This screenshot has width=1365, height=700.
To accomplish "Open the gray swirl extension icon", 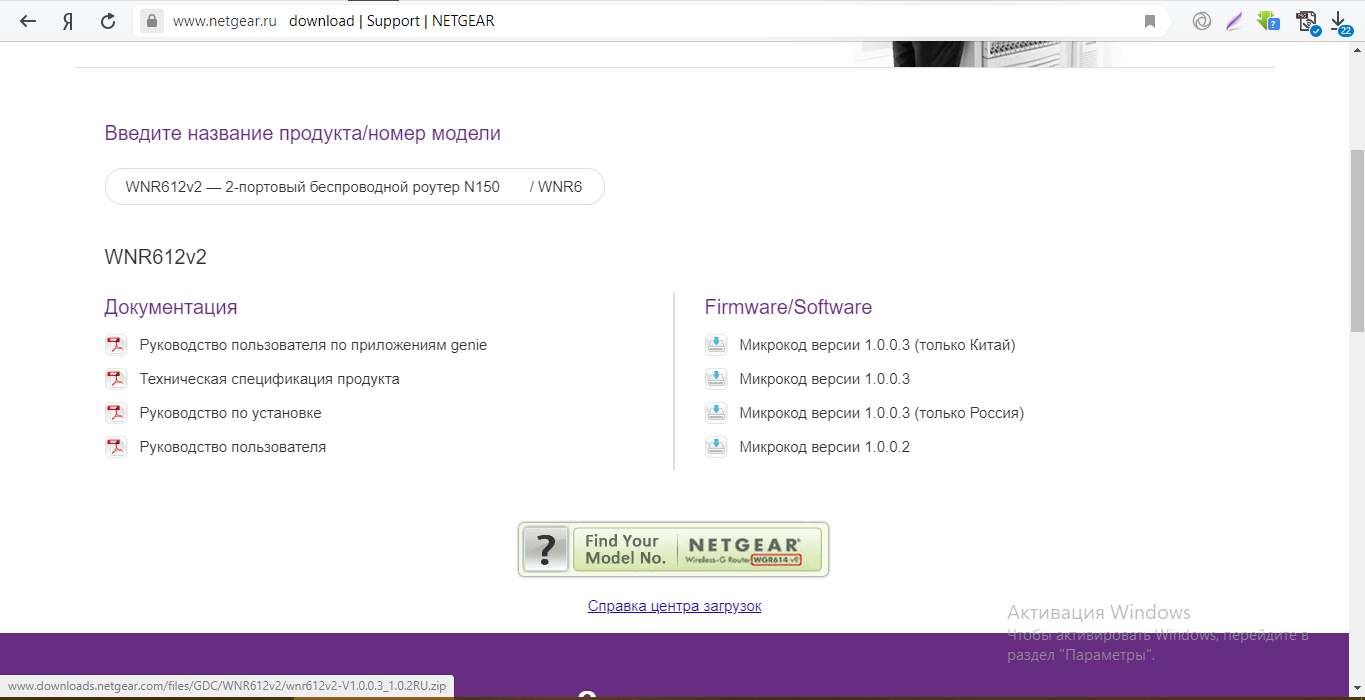I will pos(1202,21).
